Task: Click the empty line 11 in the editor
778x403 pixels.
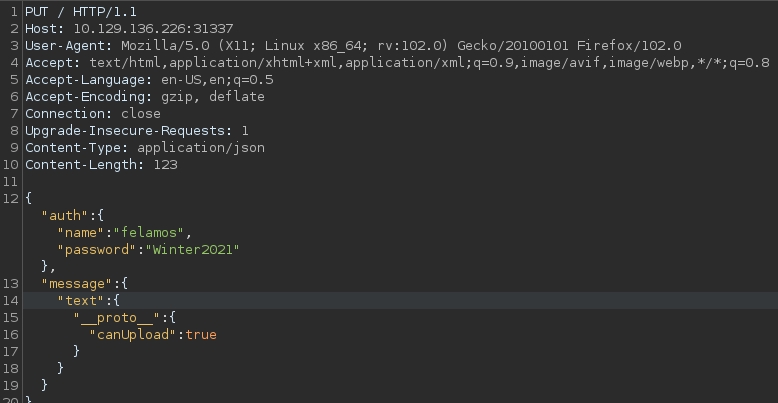Action: pyautogui.click(x=200, y=182)
